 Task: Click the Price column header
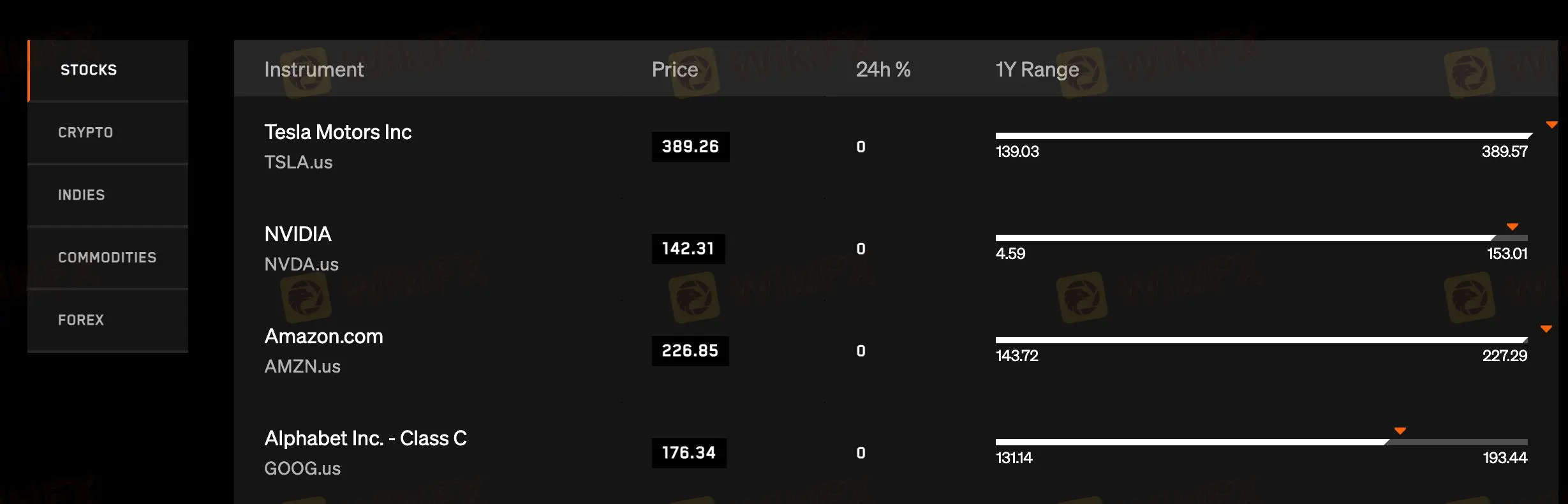click(x=674, y=70)
